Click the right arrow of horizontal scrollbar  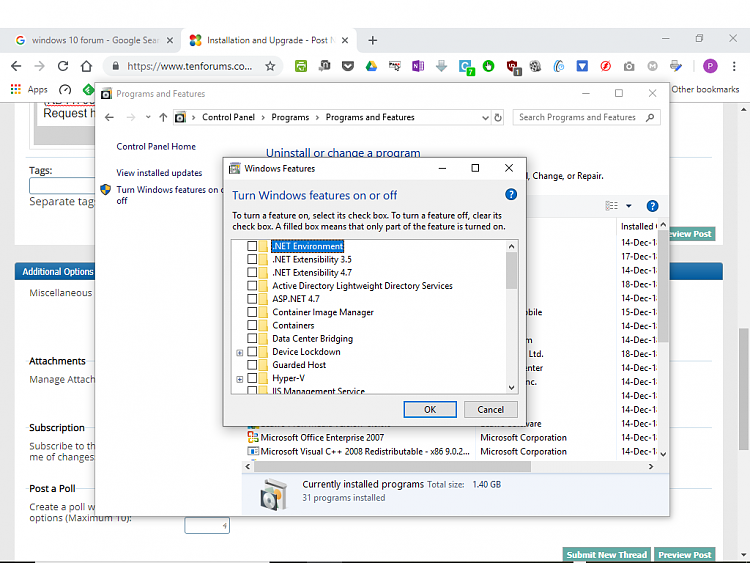[651, 466]
